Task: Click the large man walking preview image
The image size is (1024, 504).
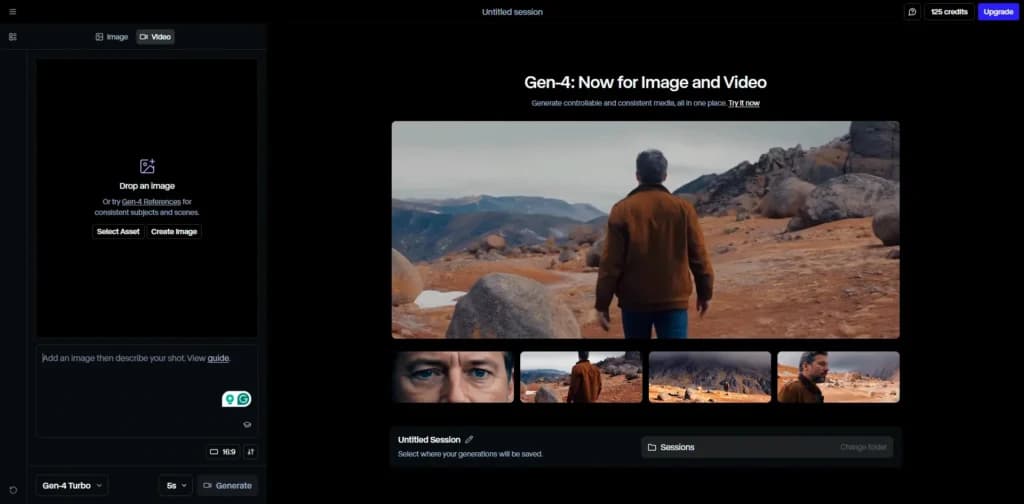Action: coord(645,230)
